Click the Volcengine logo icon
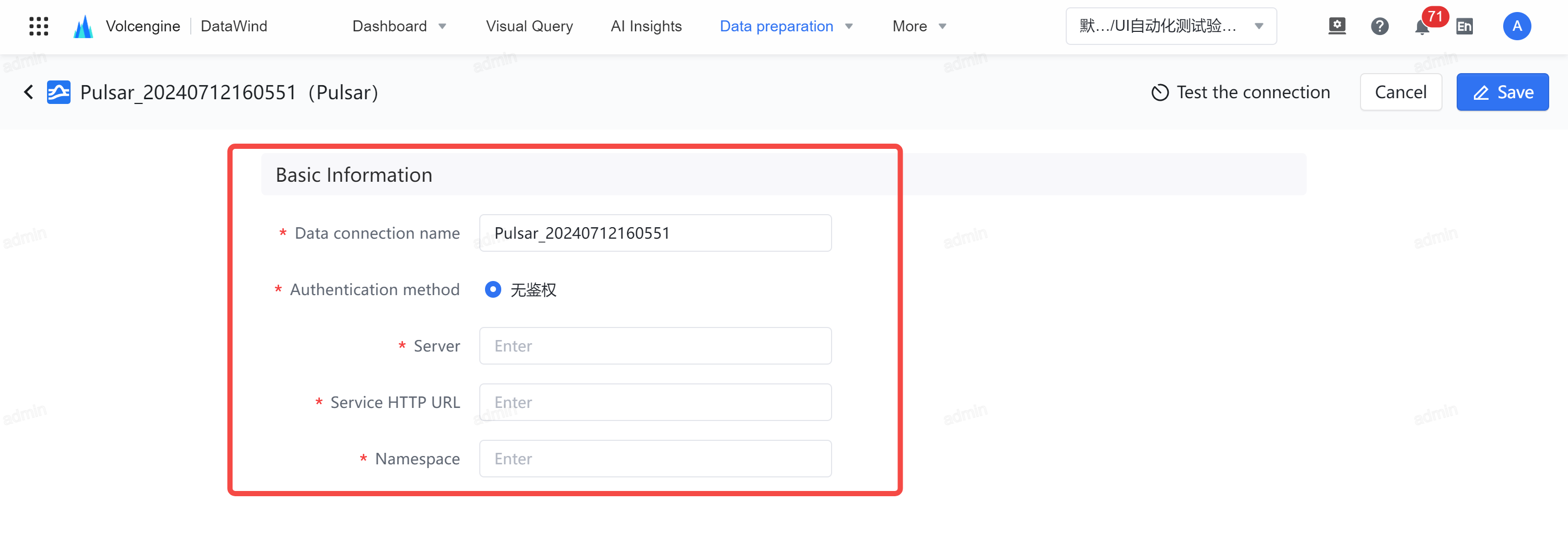Screen dimensions: 1568x550 pyautogui.click(x=84, y=26)
